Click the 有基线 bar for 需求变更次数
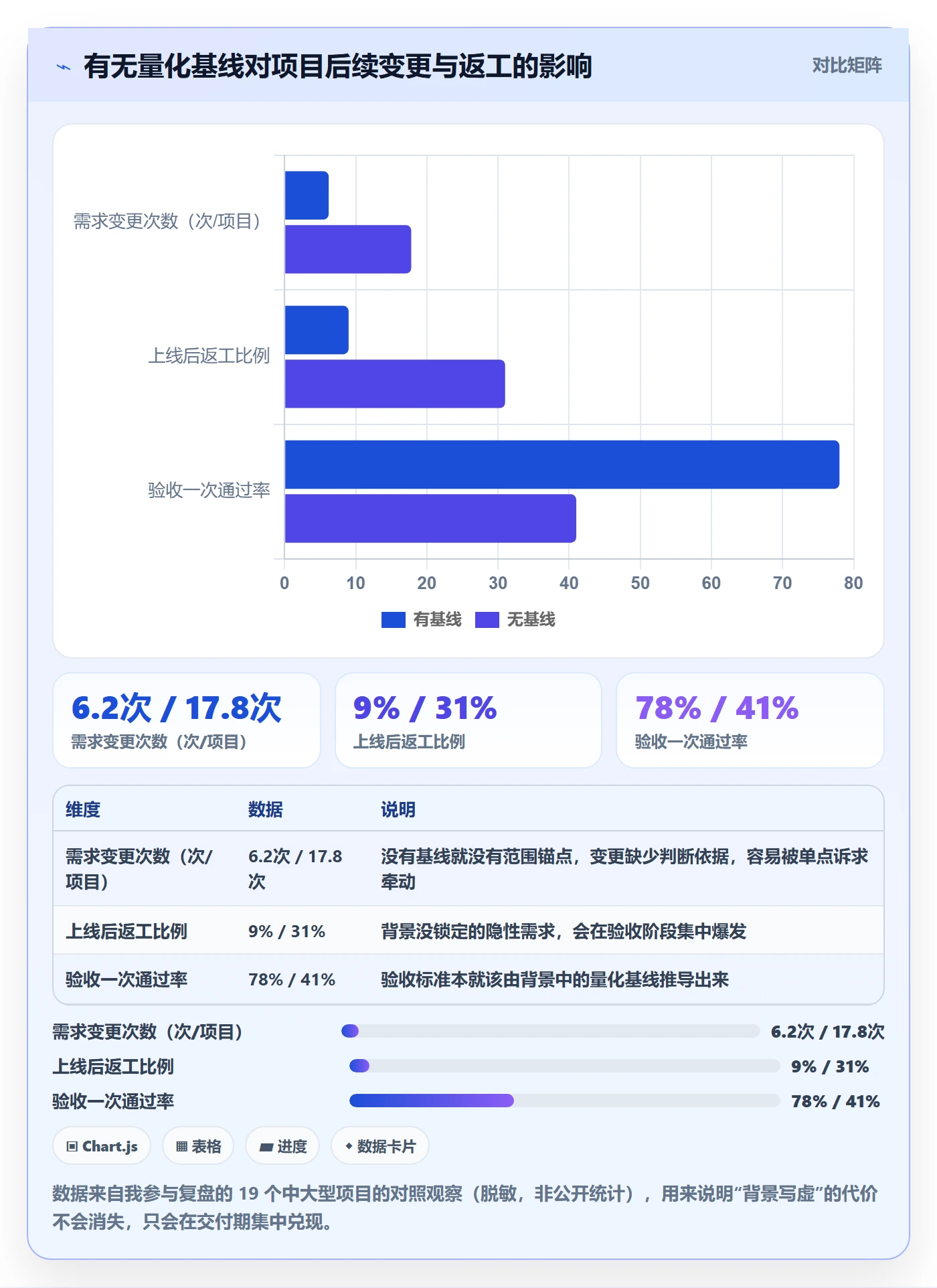The width and height of the screenshot is (937, 1288). click(x=307, y=195)
